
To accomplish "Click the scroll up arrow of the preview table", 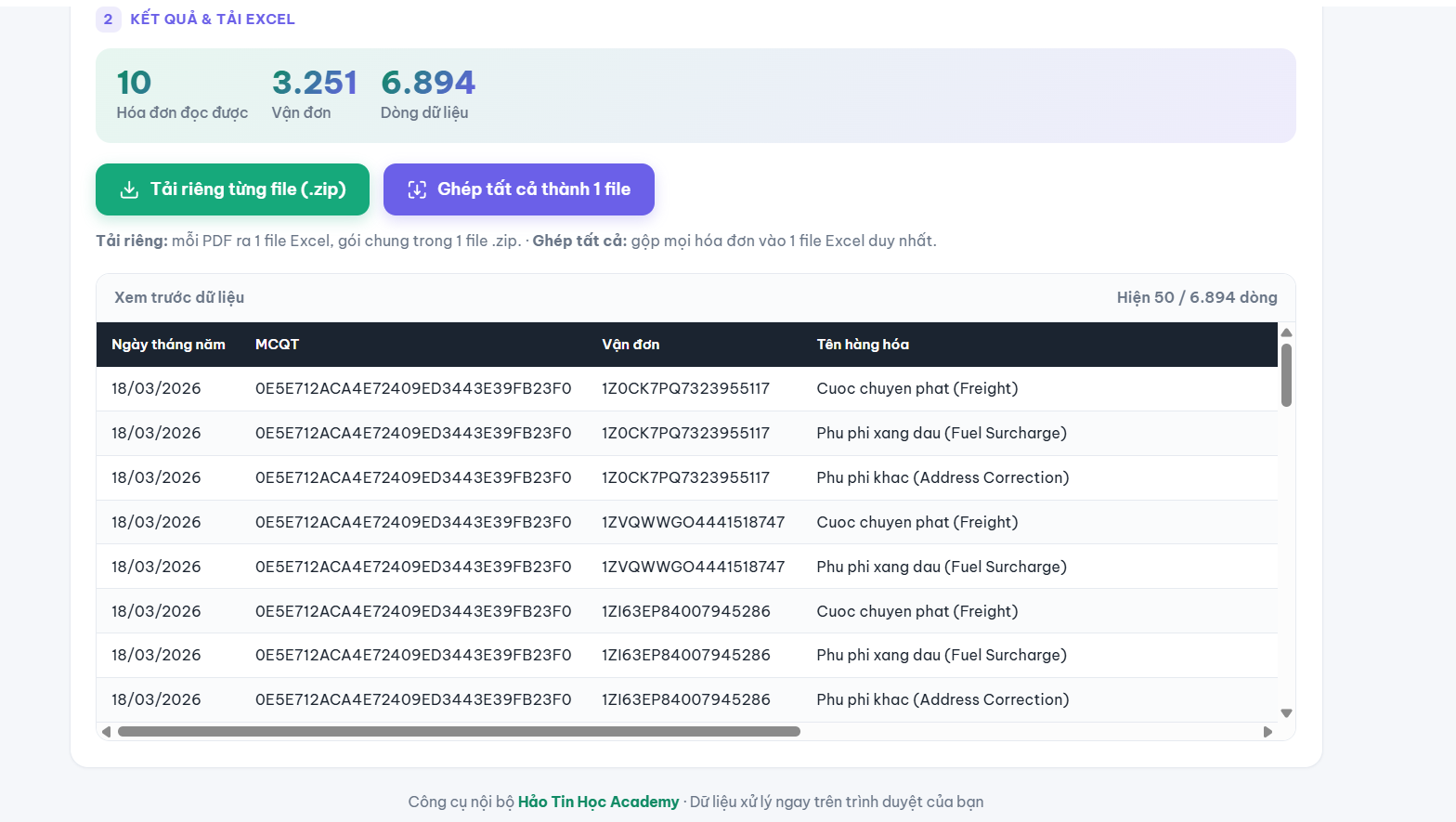I will (1286, 333).
